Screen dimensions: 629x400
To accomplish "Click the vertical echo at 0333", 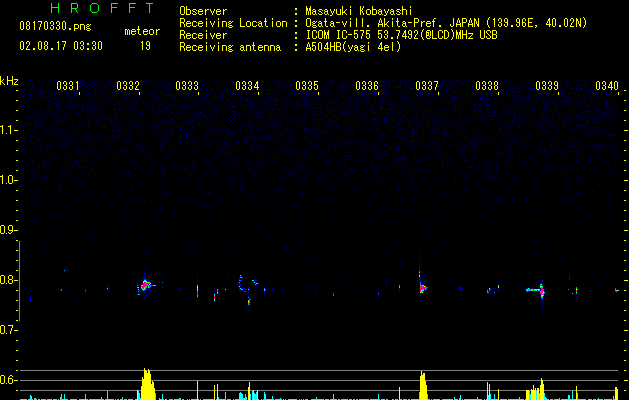I will [x=197, y=290].
